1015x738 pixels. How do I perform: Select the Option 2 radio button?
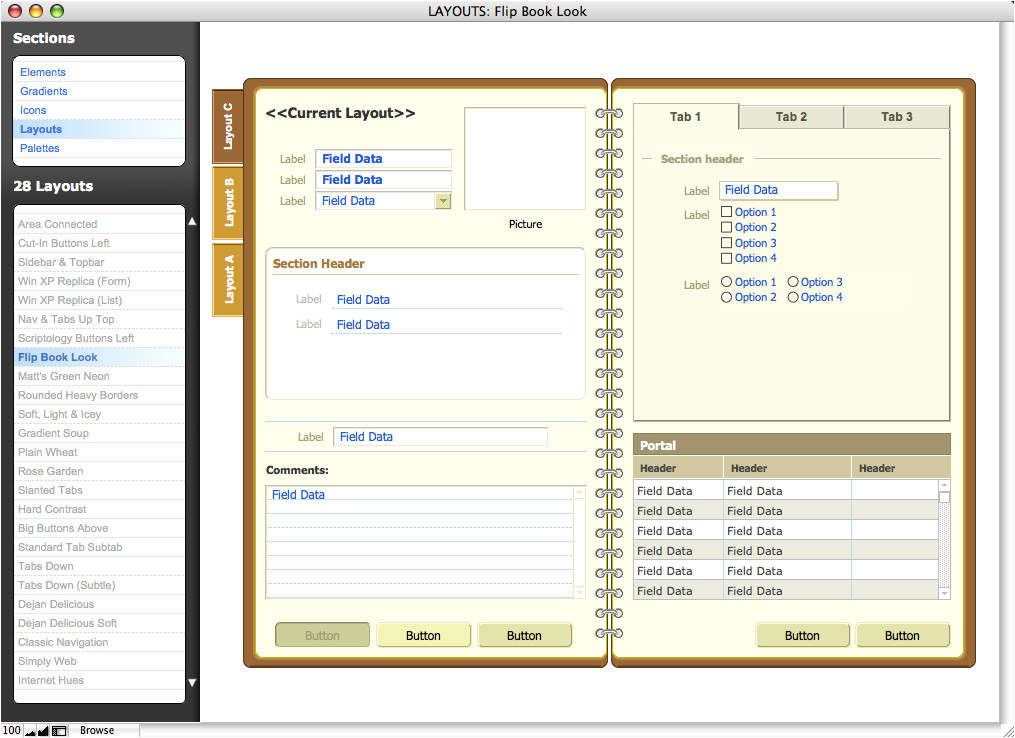726,297
